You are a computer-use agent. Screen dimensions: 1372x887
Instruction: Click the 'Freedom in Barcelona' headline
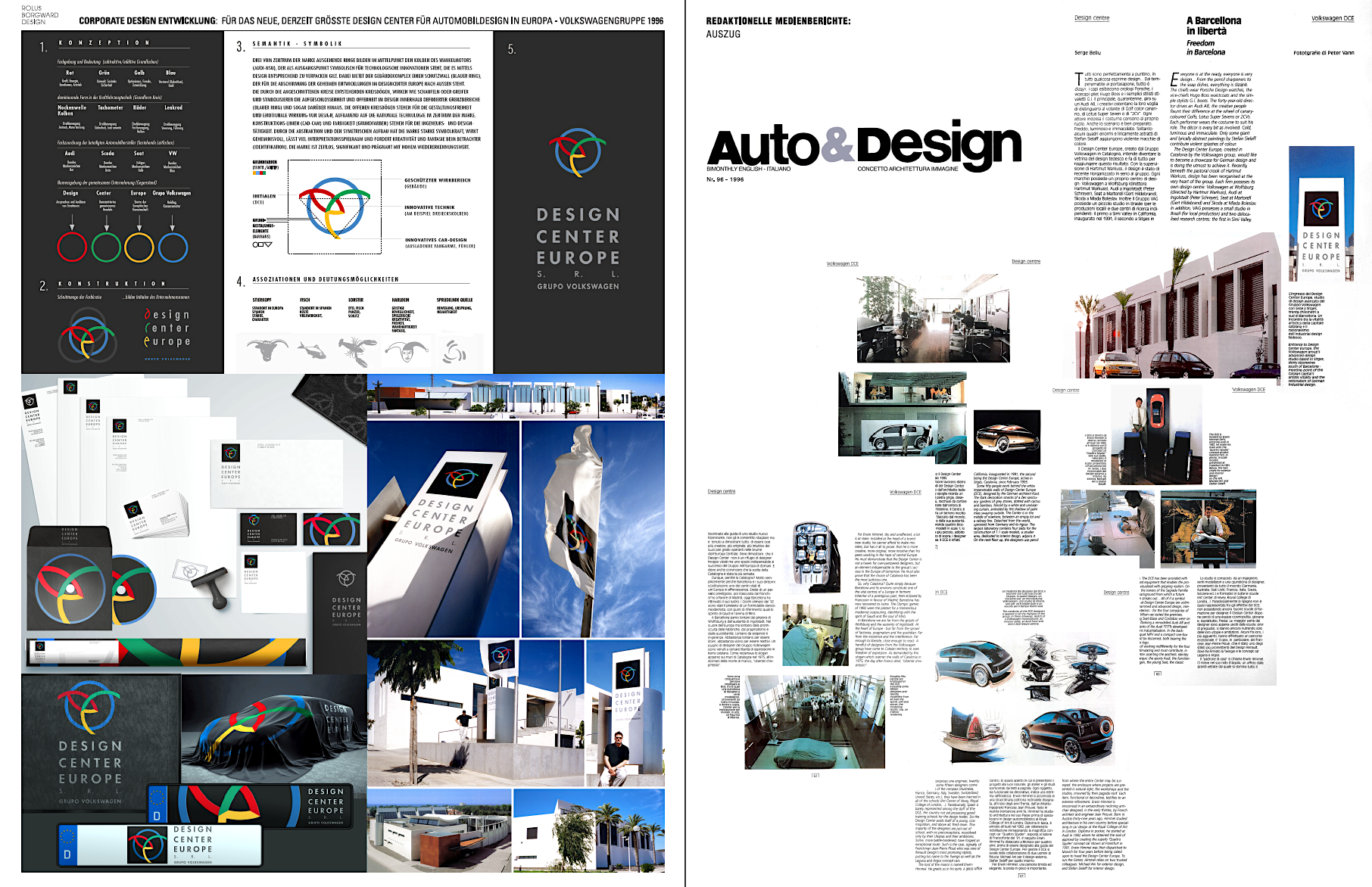tap(1205, 48)
